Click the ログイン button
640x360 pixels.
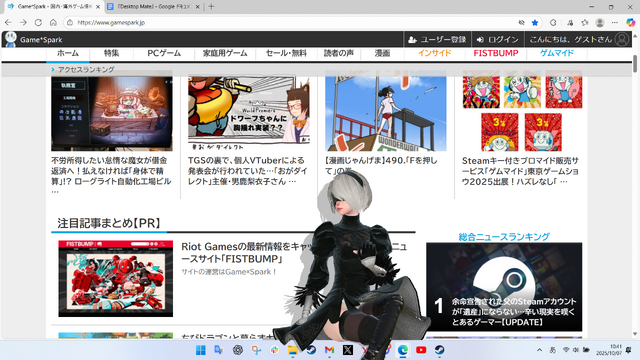pyautogui.click(x=497, y=40)
